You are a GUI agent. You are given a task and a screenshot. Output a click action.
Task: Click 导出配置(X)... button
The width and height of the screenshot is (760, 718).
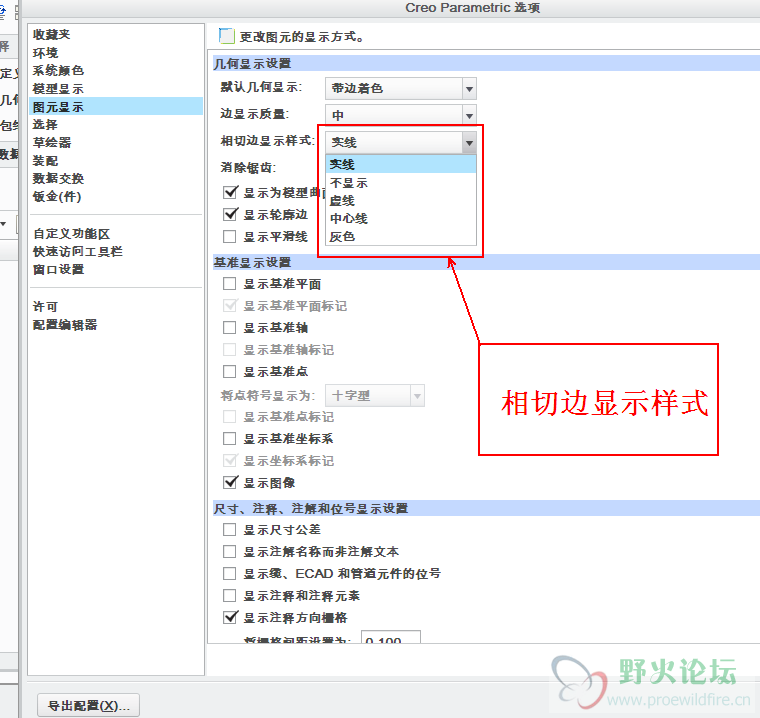click(88, 705)
